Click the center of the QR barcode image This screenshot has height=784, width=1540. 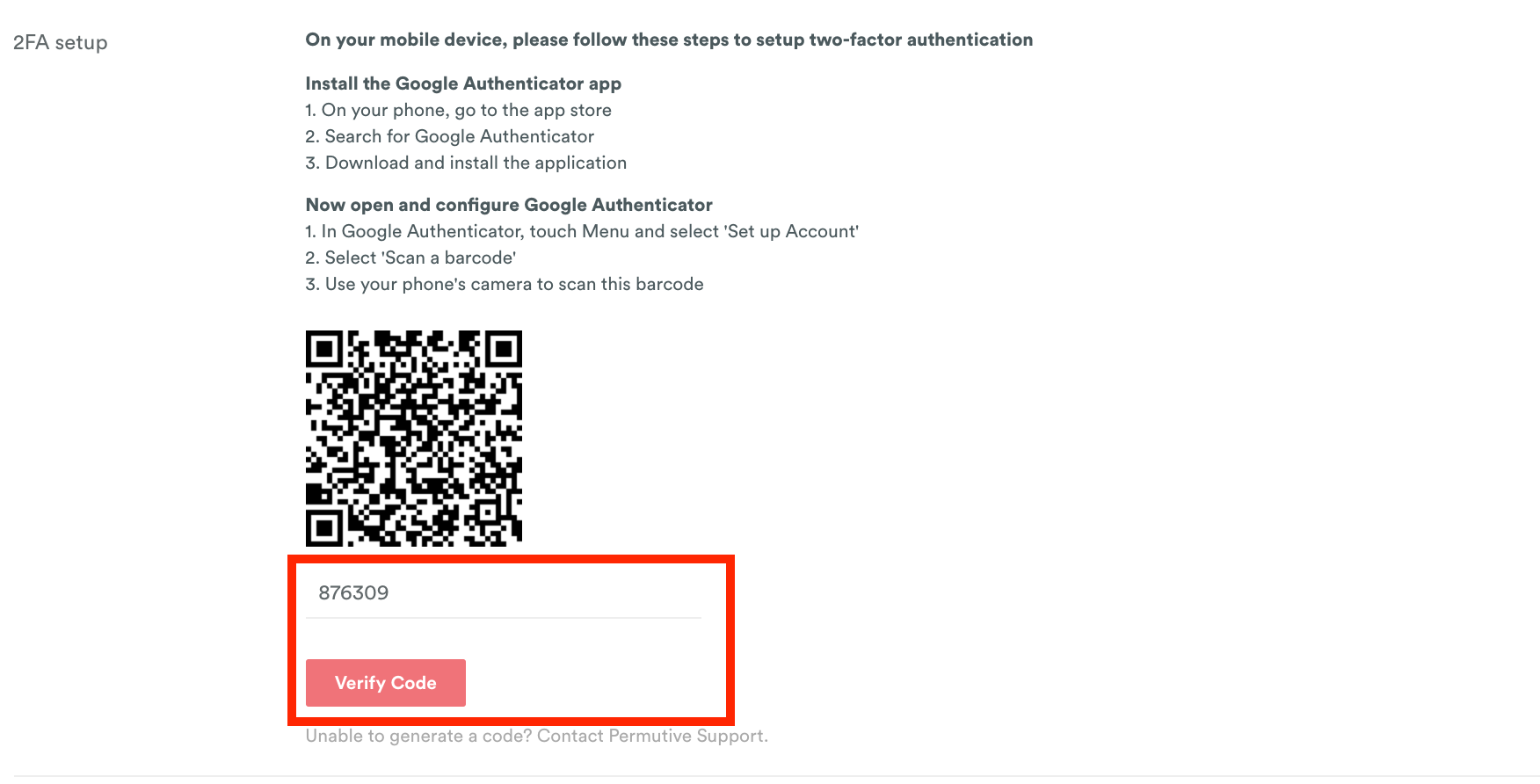tap(414, 439)
